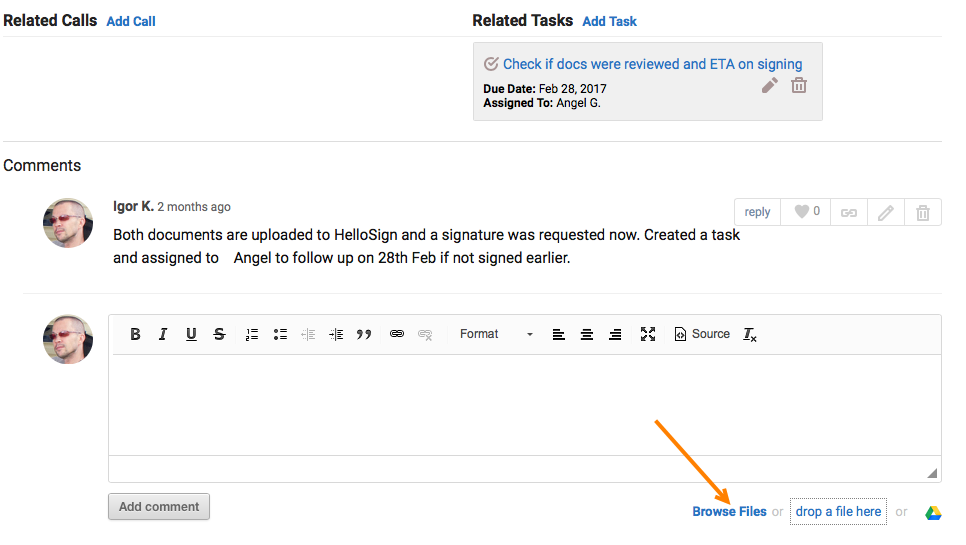
Task: Decrease indent in comment editor
Action: (x=308, y=334)
